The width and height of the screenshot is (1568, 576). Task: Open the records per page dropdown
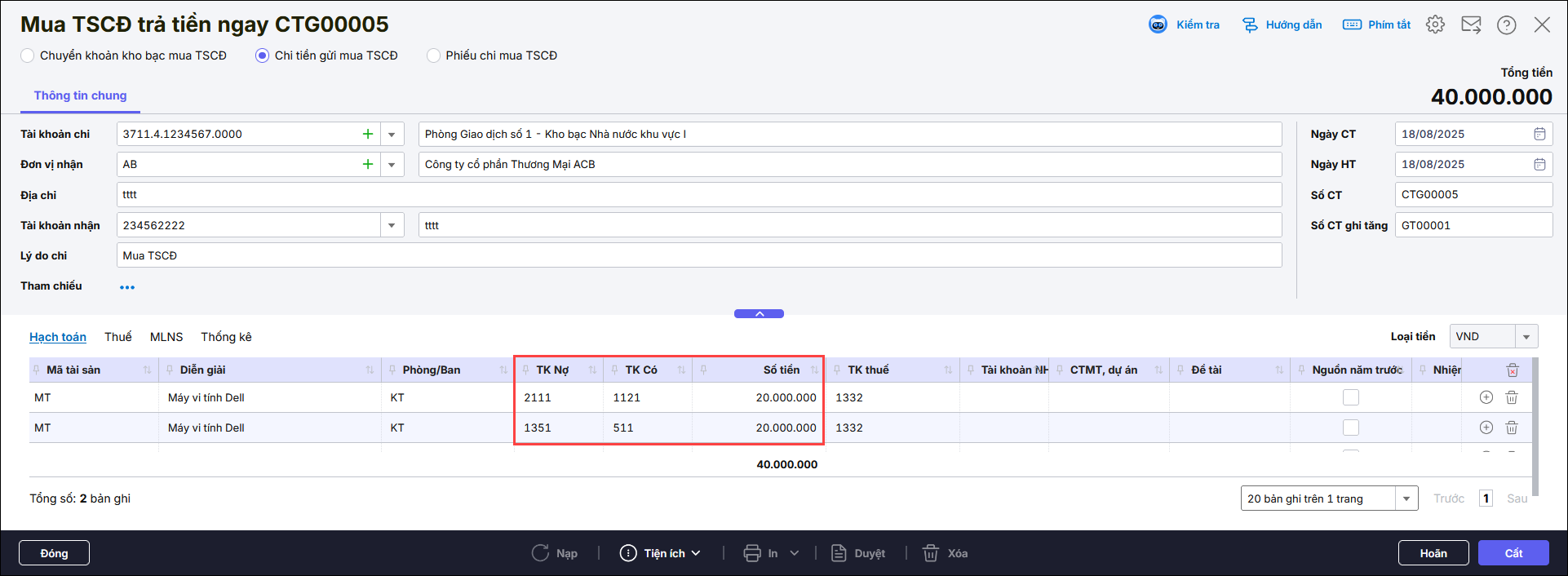(1406, 498)
